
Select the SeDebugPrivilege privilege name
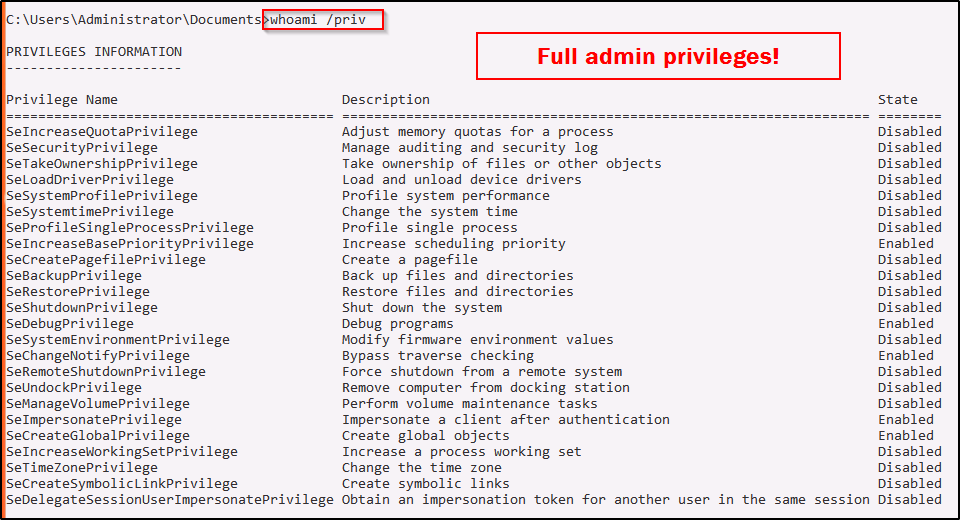70,323
